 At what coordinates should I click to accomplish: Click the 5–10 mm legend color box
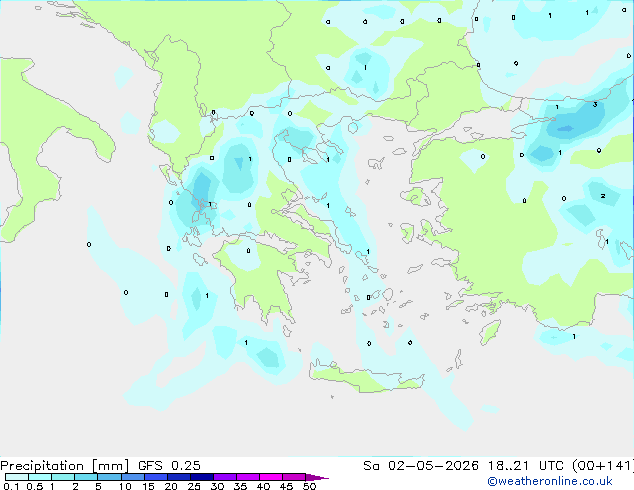(x=109, y=477)
